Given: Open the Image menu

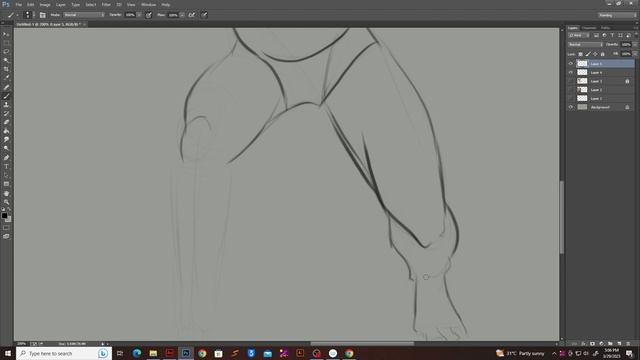Looking at the screenshot, I should click(x=45, y=4).
